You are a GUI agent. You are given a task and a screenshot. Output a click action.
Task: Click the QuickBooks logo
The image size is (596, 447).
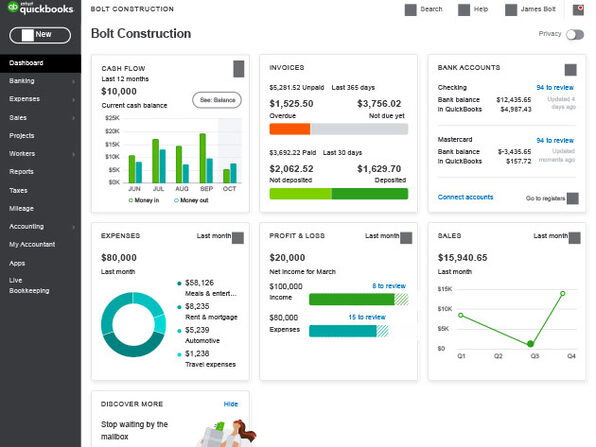[x=41, y=8]
